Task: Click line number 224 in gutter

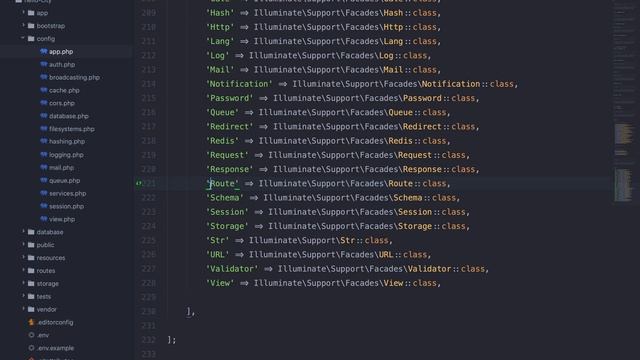Action: coord(148,226)
